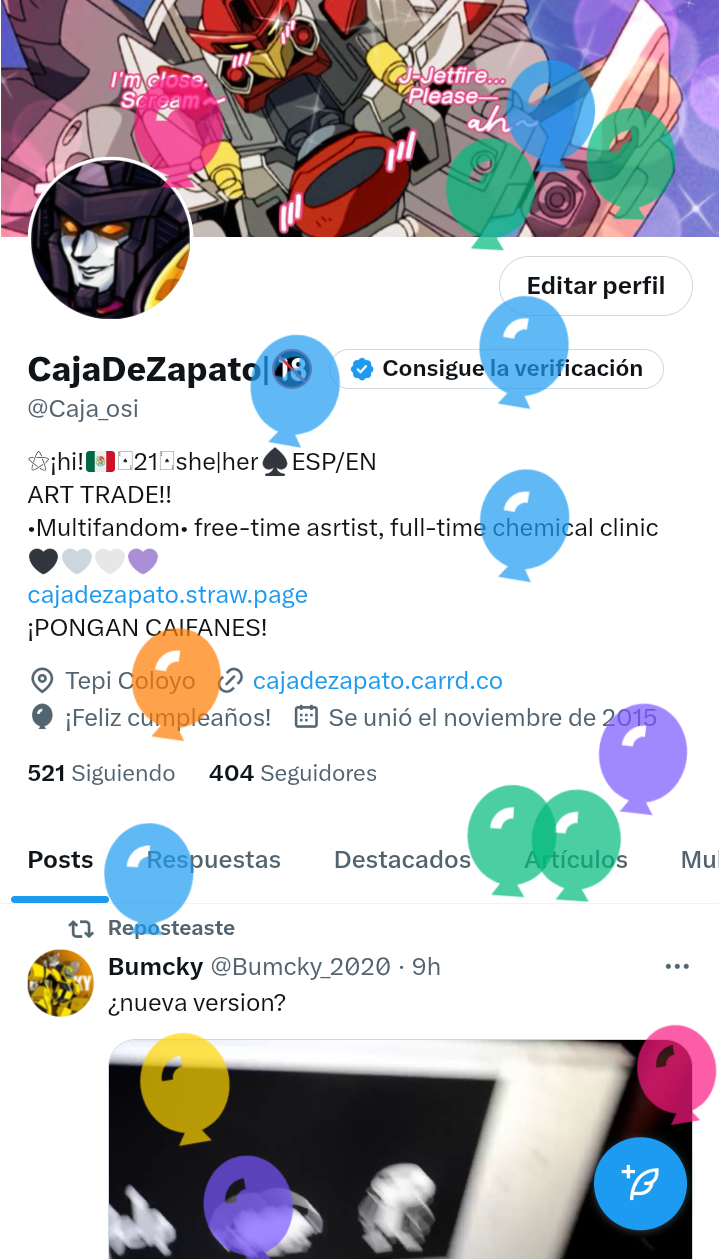The height and width of the screenshot is (1259, 720).
Task: Tap Bumcky's yellow avatar
Action: click(60, 983)
